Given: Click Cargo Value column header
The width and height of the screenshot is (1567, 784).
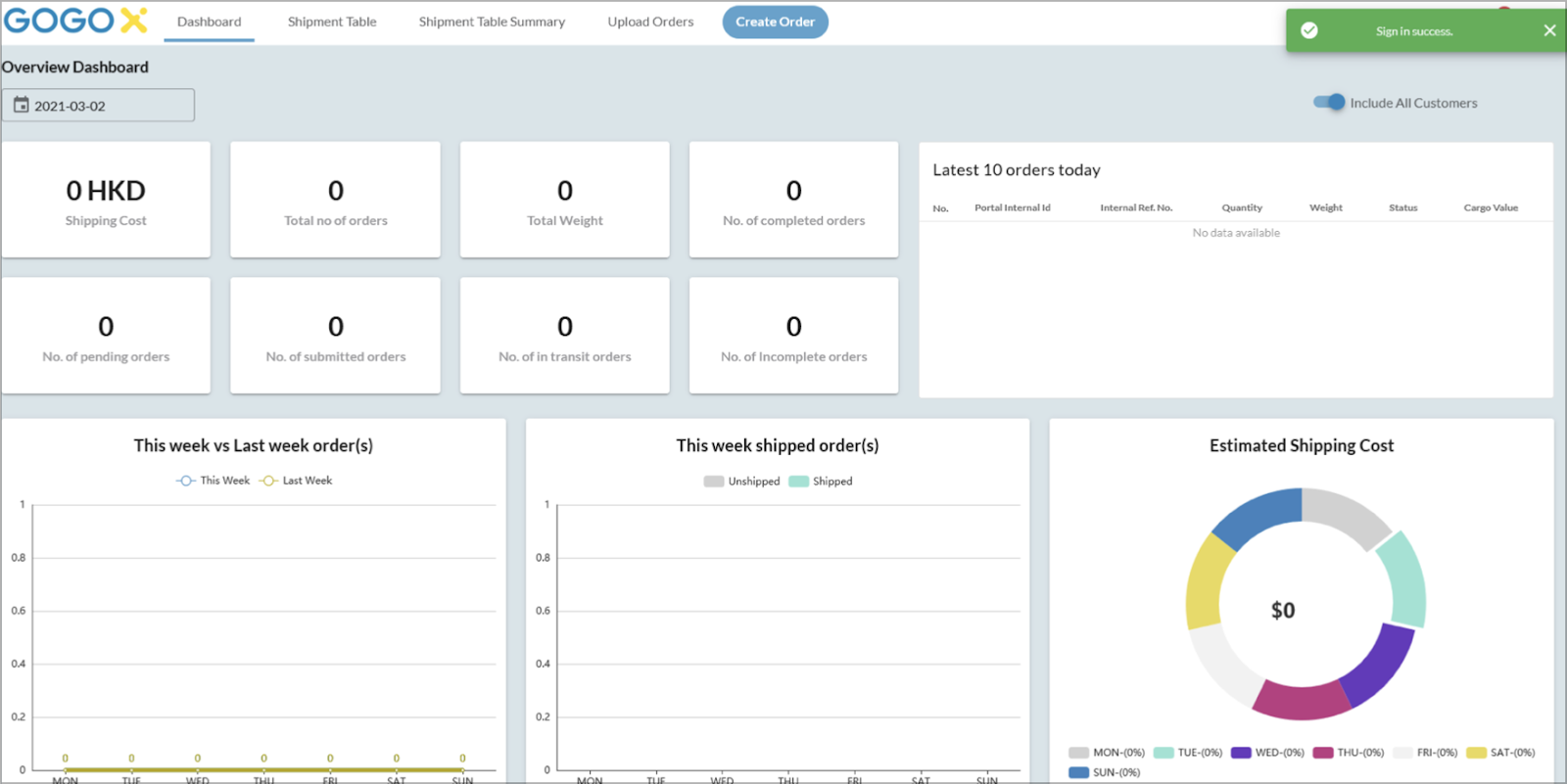Looking at the screenshot, I should [1491, 208].
